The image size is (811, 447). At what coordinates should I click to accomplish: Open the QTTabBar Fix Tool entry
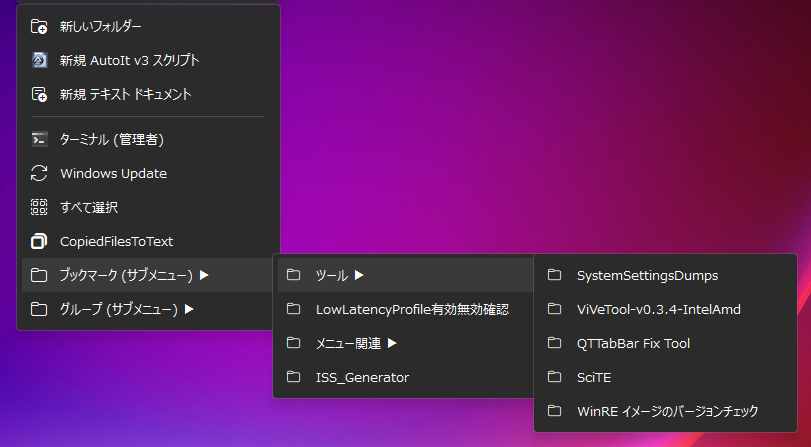click(666, 343)
